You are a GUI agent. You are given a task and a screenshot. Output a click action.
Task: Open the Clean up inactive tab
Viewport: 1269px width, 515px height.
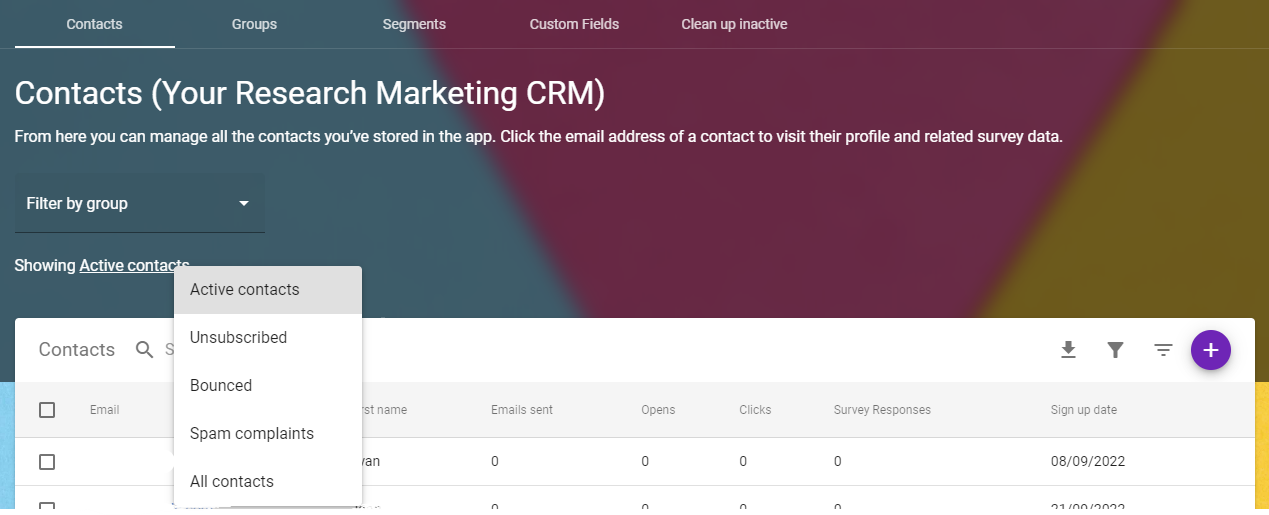click(x=734, y=24)
